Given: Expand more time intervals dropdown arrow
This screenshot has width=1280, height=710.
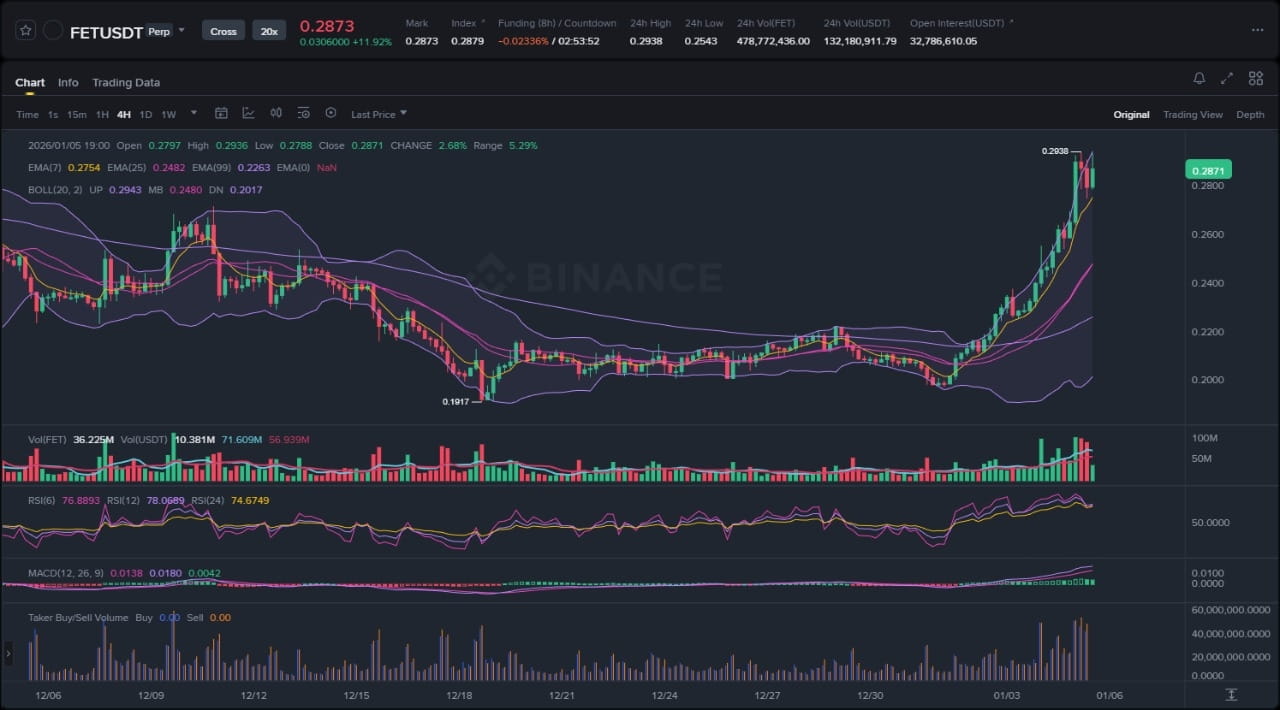Looking at the screenshot, I should [x=194, y=113].
